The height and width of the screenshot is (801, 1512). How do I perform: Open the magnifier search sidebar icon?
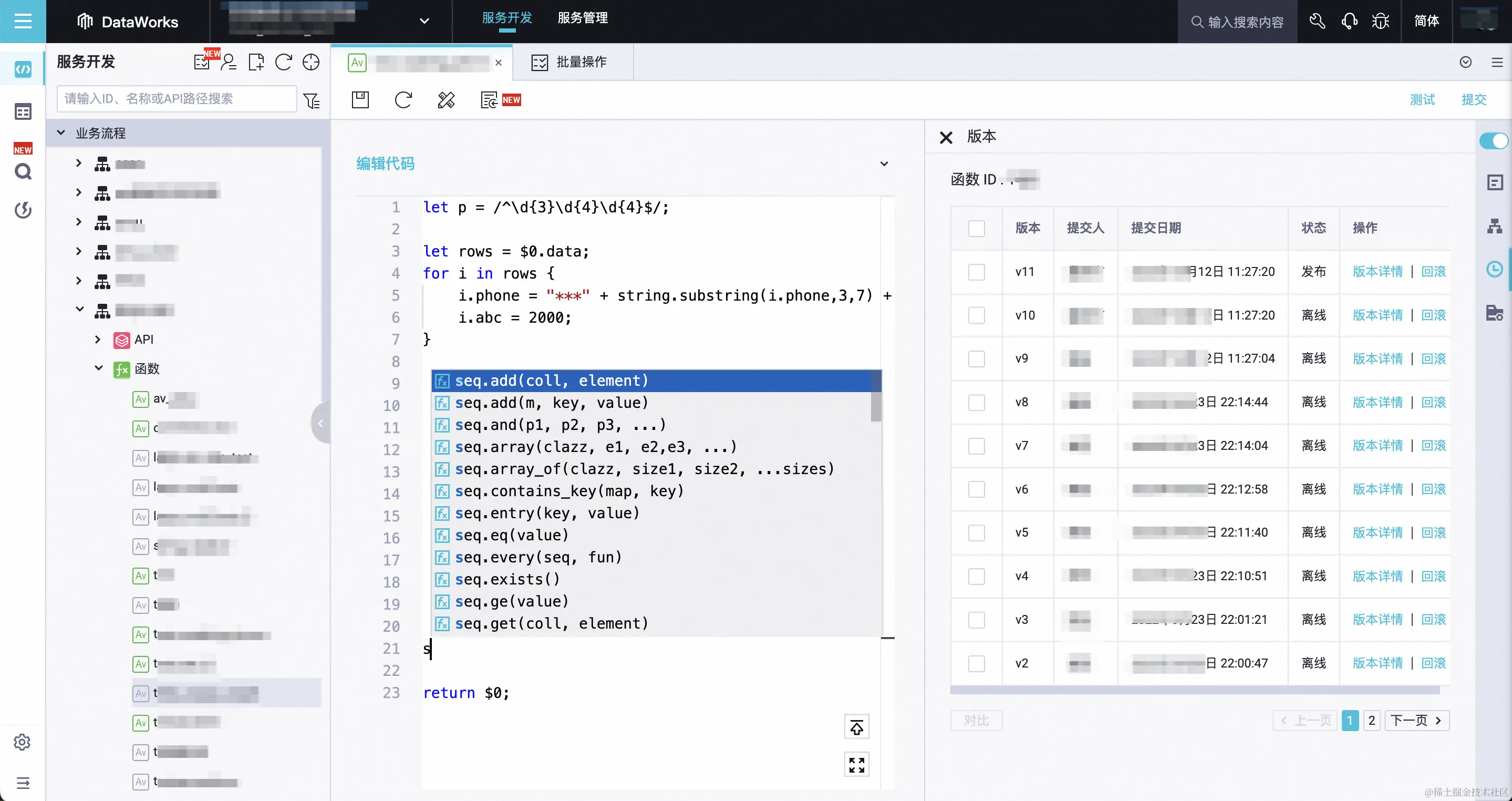23,172
